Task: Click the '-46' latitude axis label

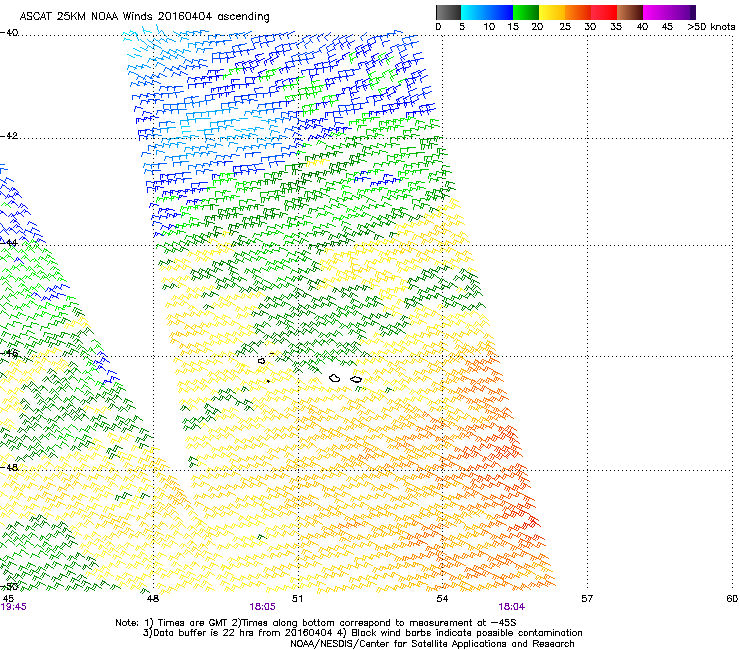Action: click(9, 354)
